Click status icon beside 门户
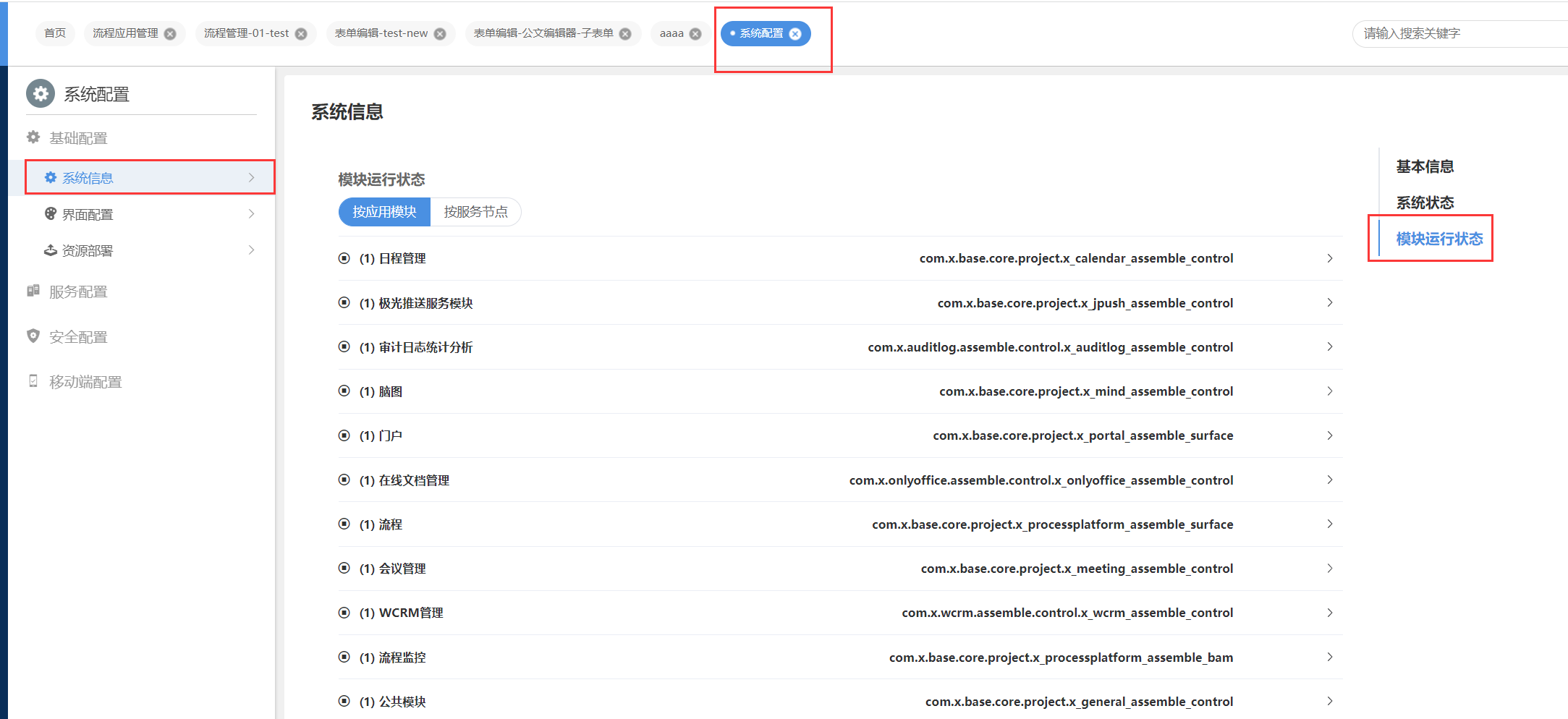 pos(344,435)
